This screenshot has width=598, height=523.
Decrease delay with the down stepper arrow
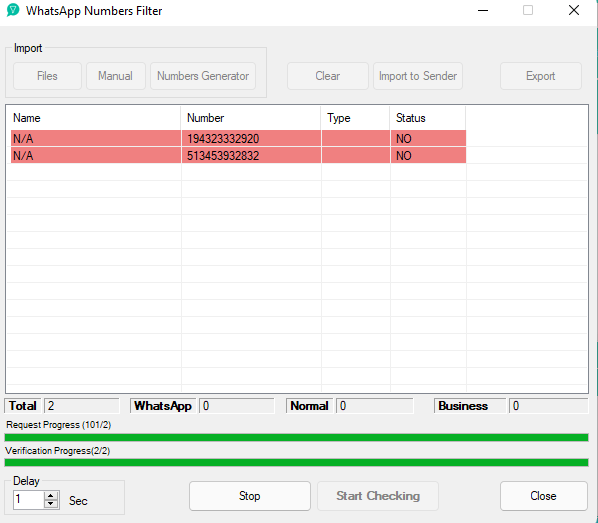51,504
